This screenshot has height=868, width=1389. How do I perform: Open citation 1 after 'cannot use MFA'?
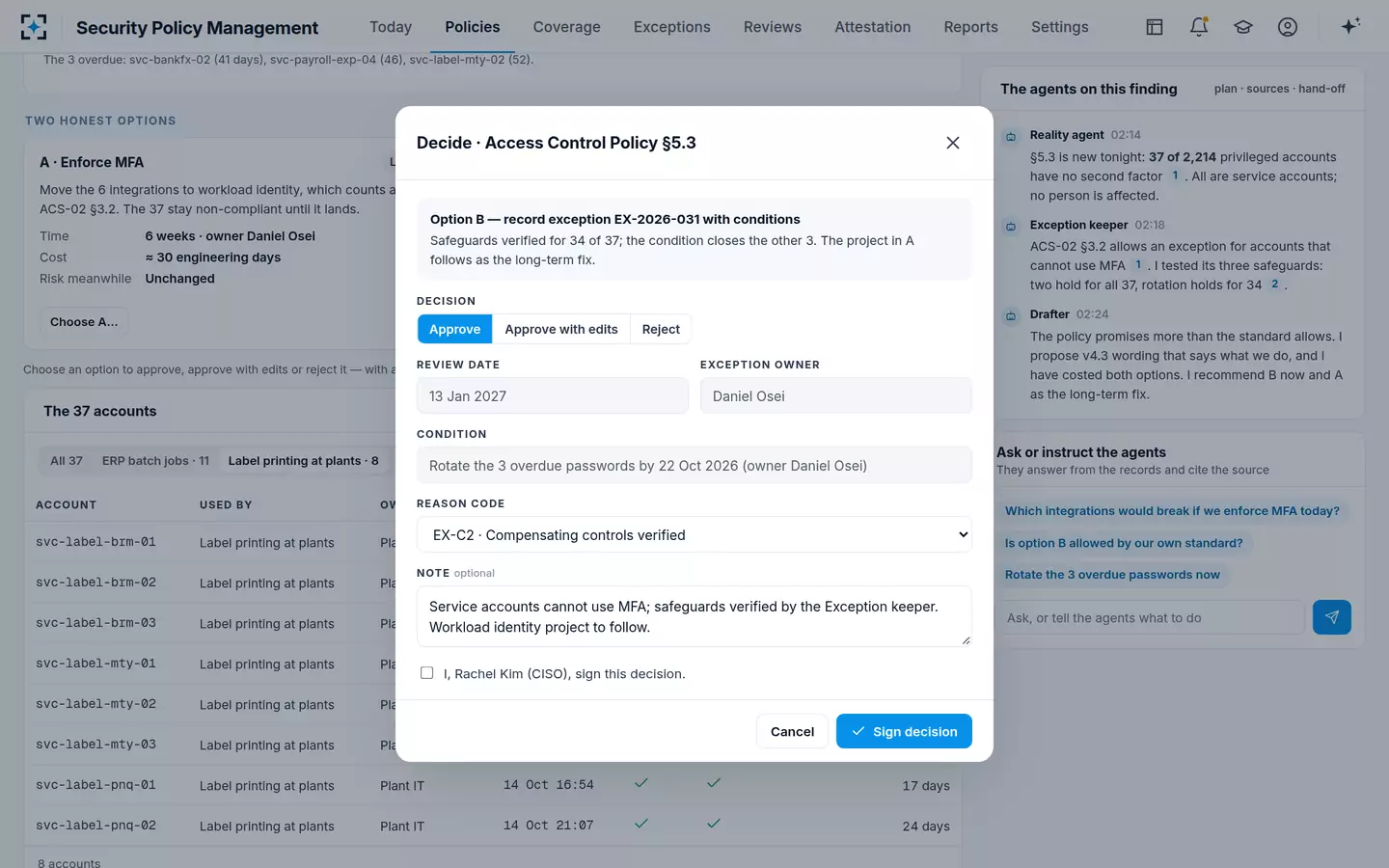(1138, 265)
